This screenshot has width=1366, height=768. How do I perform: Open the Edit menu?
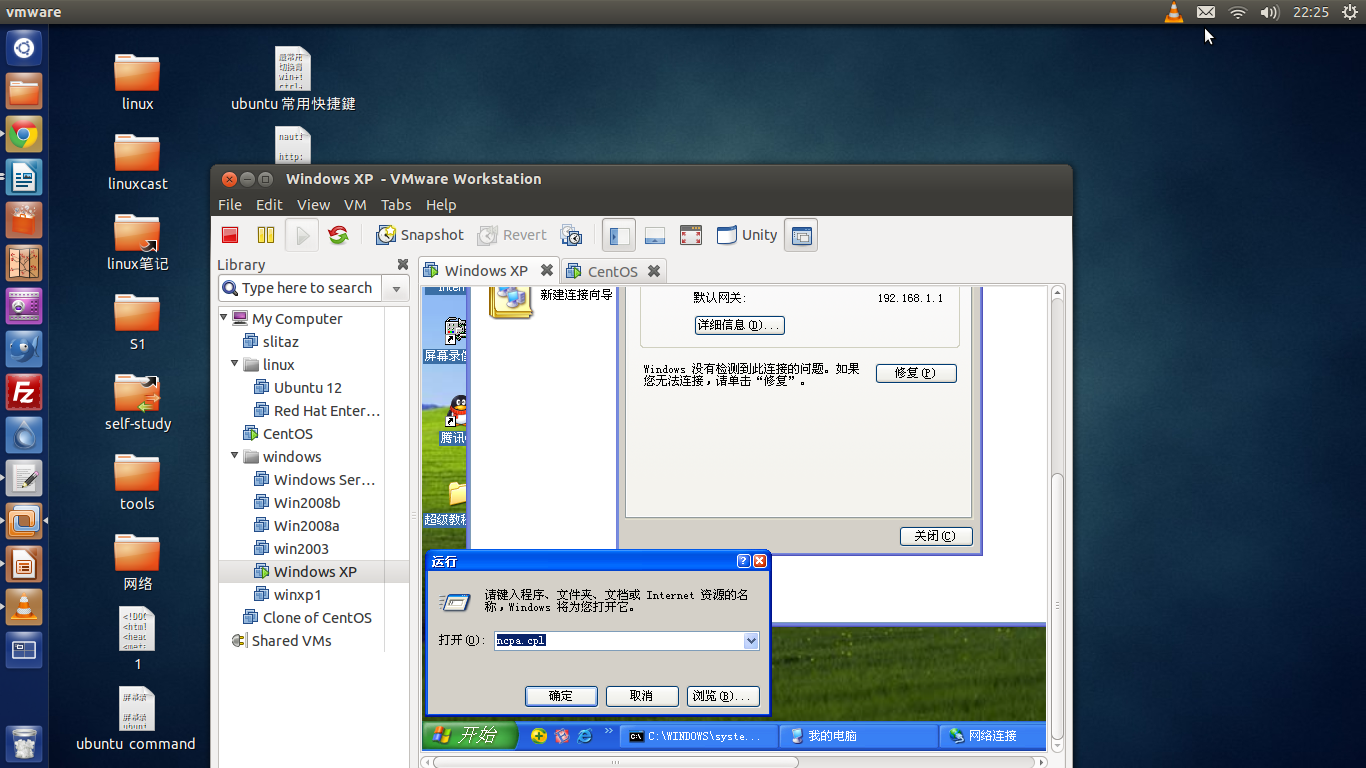pyautogui.click(x=269, y=204)
